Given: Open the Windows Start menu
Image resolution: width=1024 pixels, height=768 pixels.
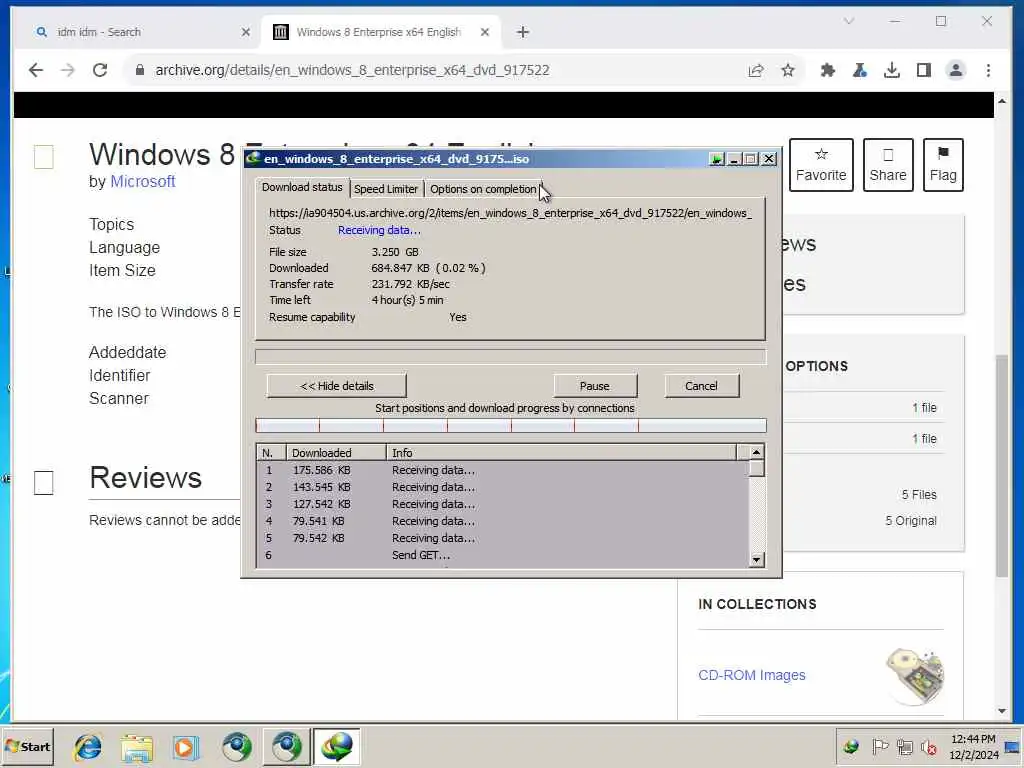Looking at the screenshot, I should tap(27, 746).
